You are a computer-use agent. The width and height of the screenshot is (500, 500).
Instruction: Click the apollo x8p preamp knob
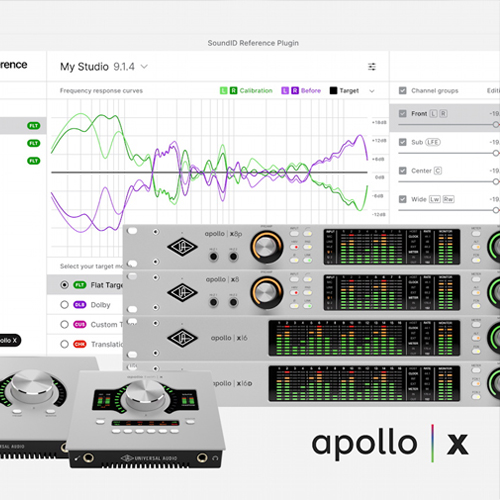(266, 247)
